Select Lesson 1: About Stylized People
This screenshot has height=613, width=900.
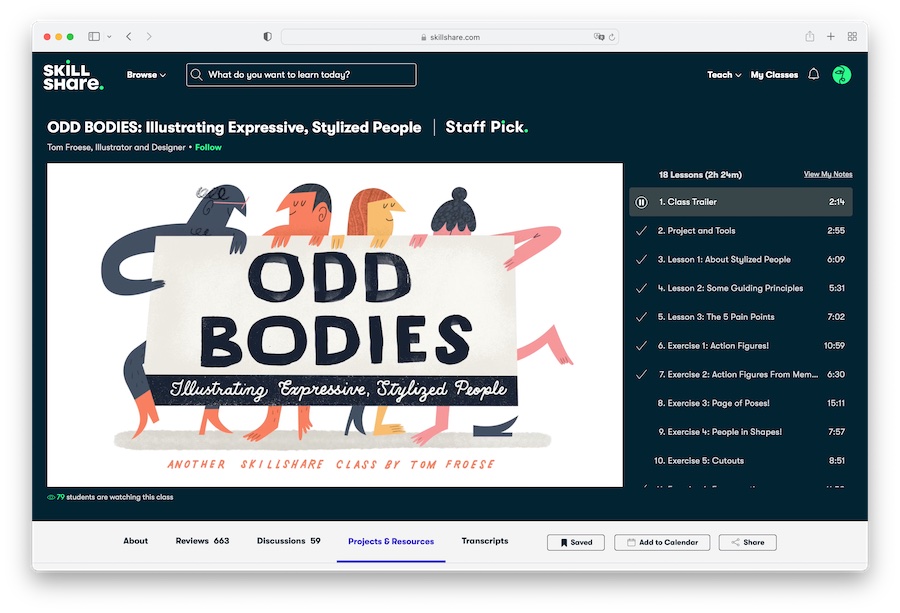[741, 259]
